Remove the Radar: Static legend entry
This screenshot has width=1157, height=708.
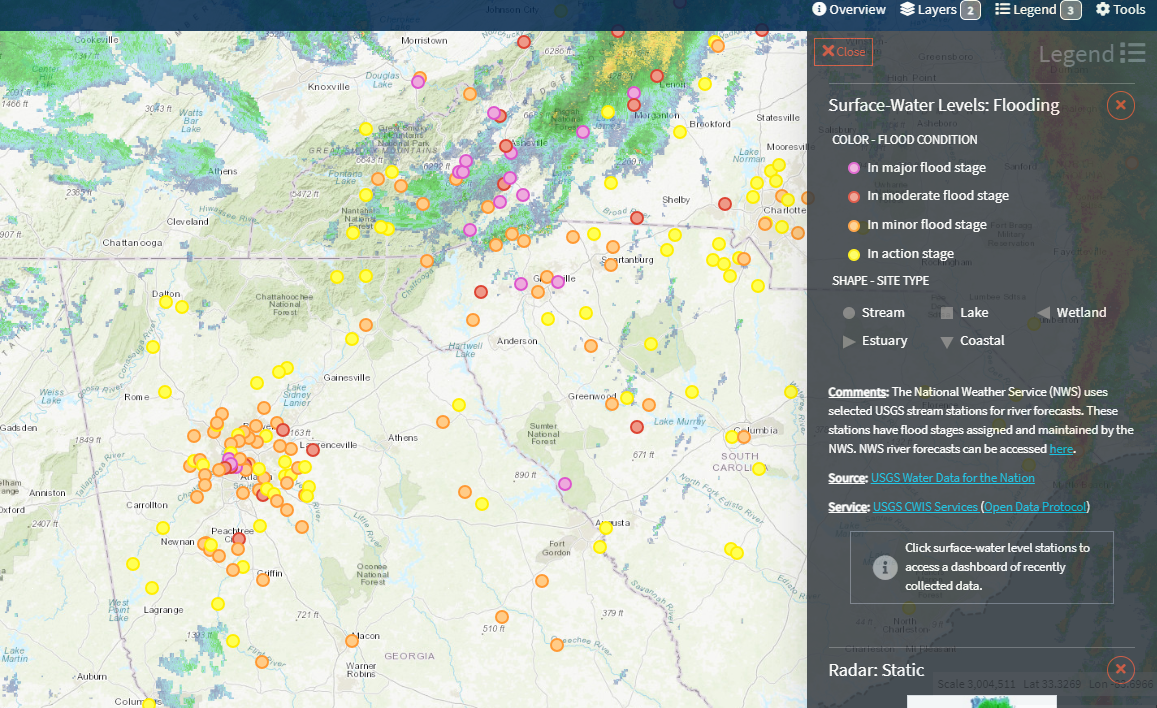[x=1120, y=670]
